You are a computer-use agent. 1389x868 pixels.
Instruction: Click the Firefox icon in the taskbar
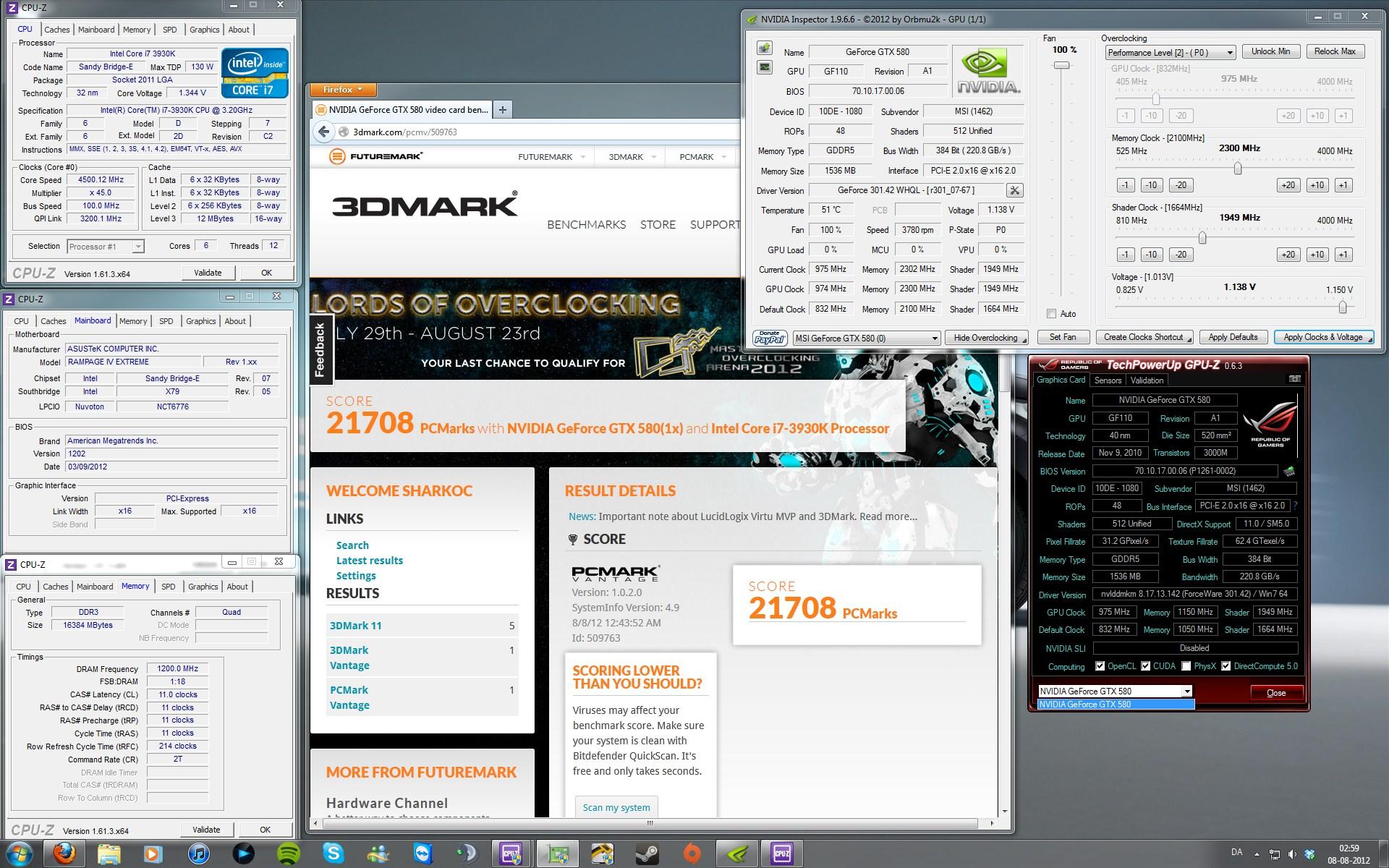pos(64,854)
